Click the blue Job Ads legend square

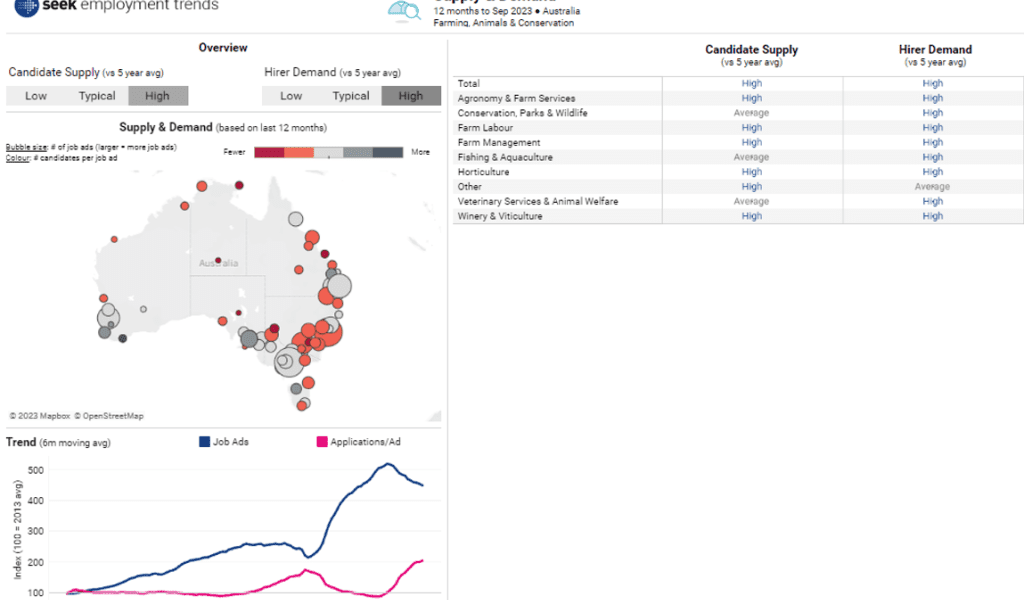(x=204, y=442)
